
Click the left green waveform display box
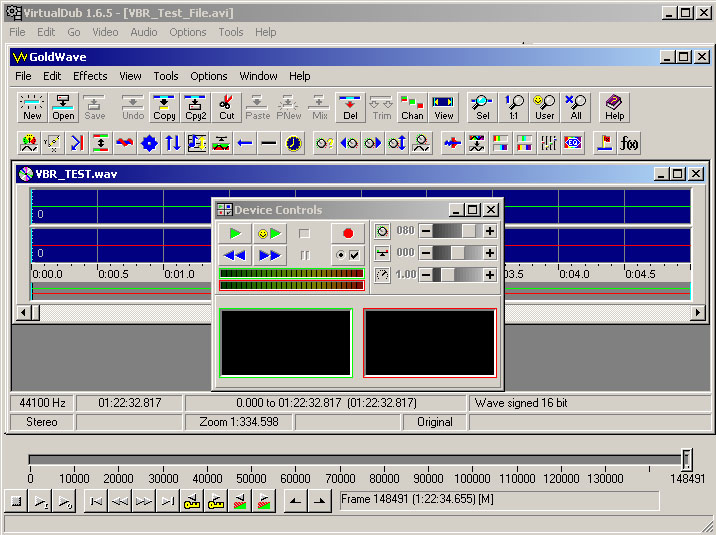(x=286, y=343)
